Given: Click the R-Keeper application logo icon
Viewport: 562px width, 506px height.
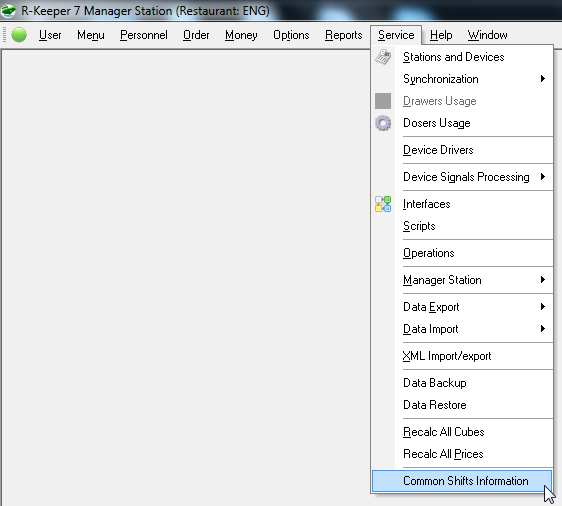Looking at the screenshot, I should click(x=8, y=10).
